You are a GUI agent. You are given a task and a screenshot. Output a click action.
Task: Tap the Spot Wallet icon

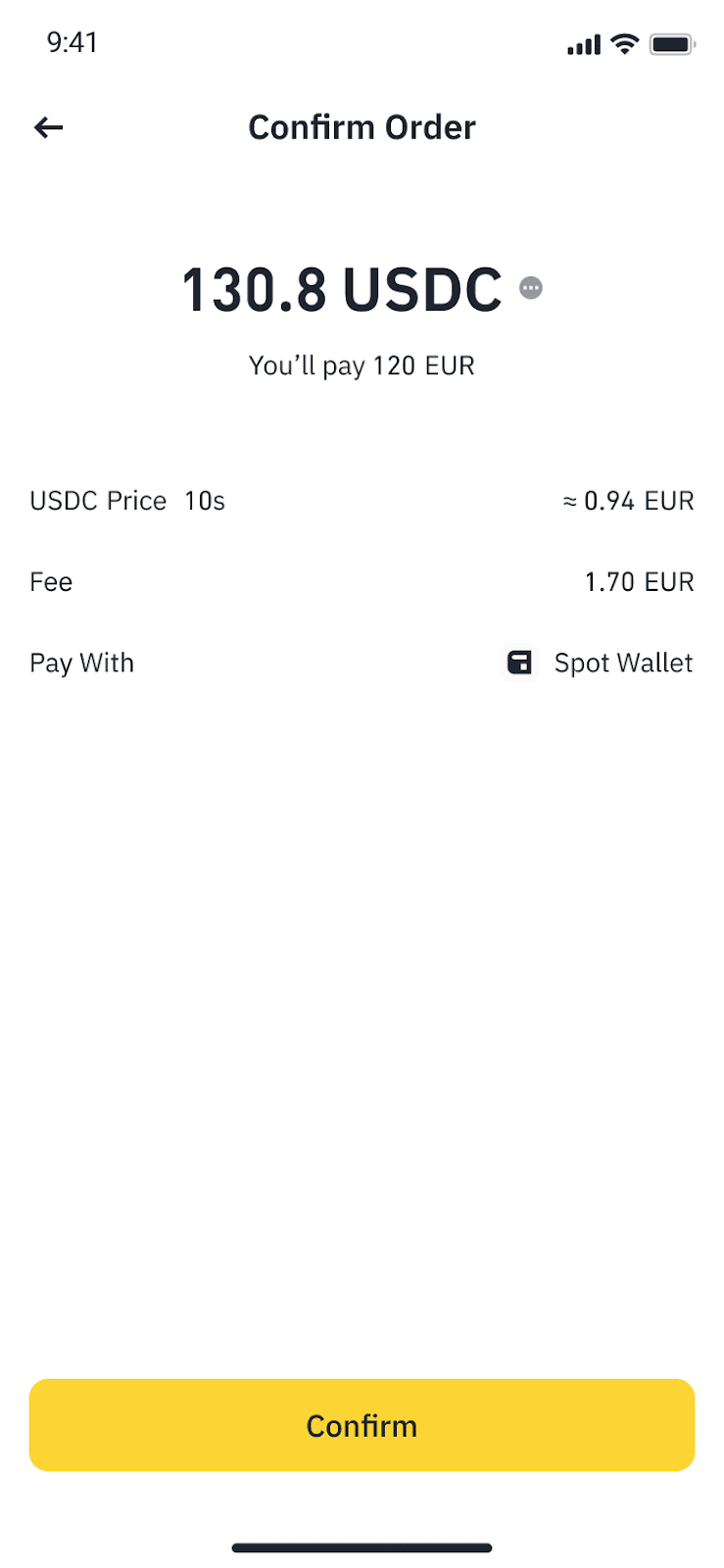[x=519, y=663]
